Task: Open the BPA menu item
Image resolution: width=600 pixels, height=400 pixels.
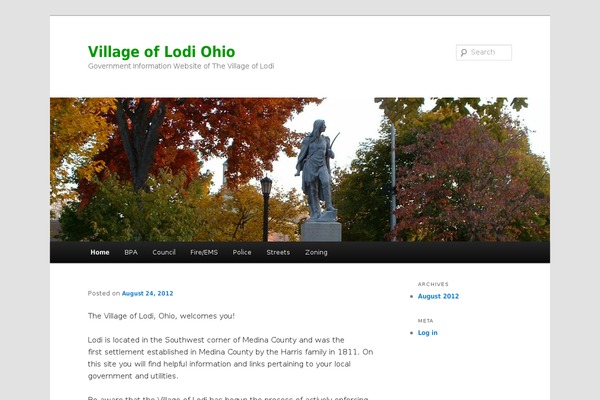Action: (131, 252)
